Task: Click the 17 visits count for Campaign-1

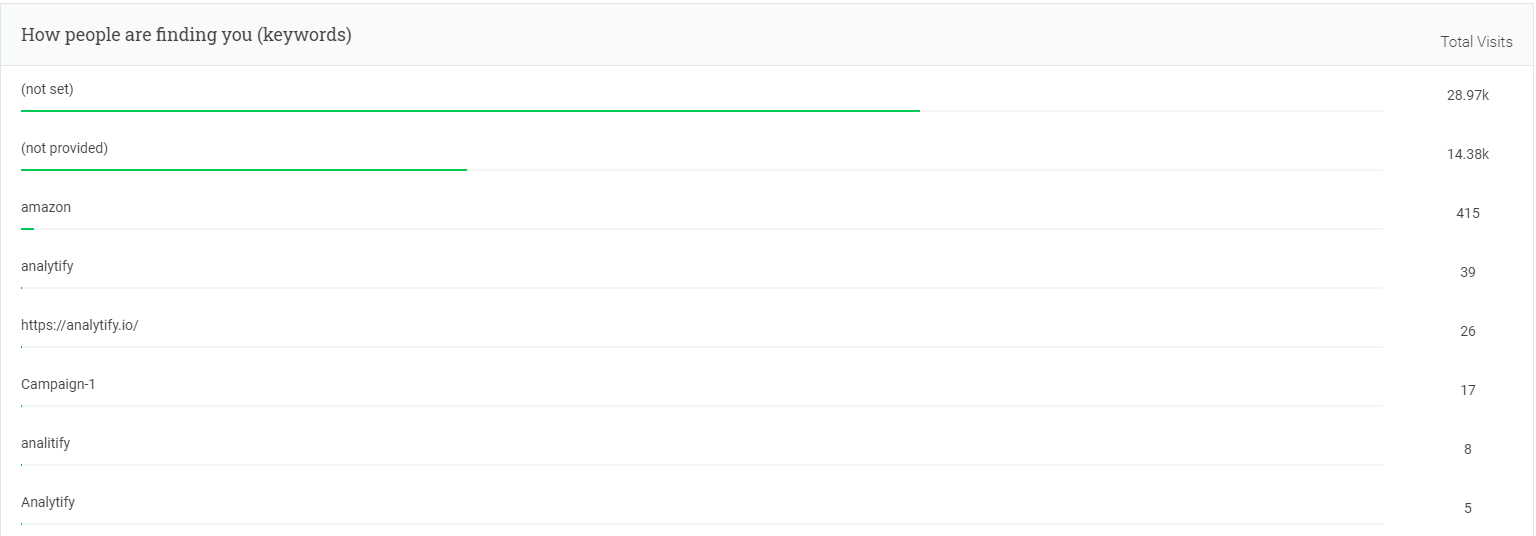Action: [1468, 390]
